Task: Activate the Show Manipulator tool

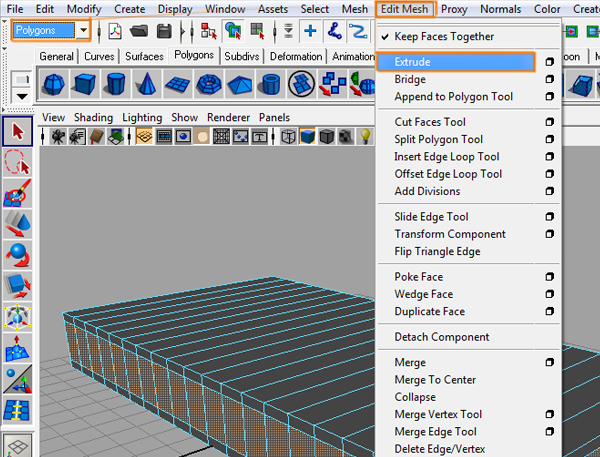Action: pos(18,380)
